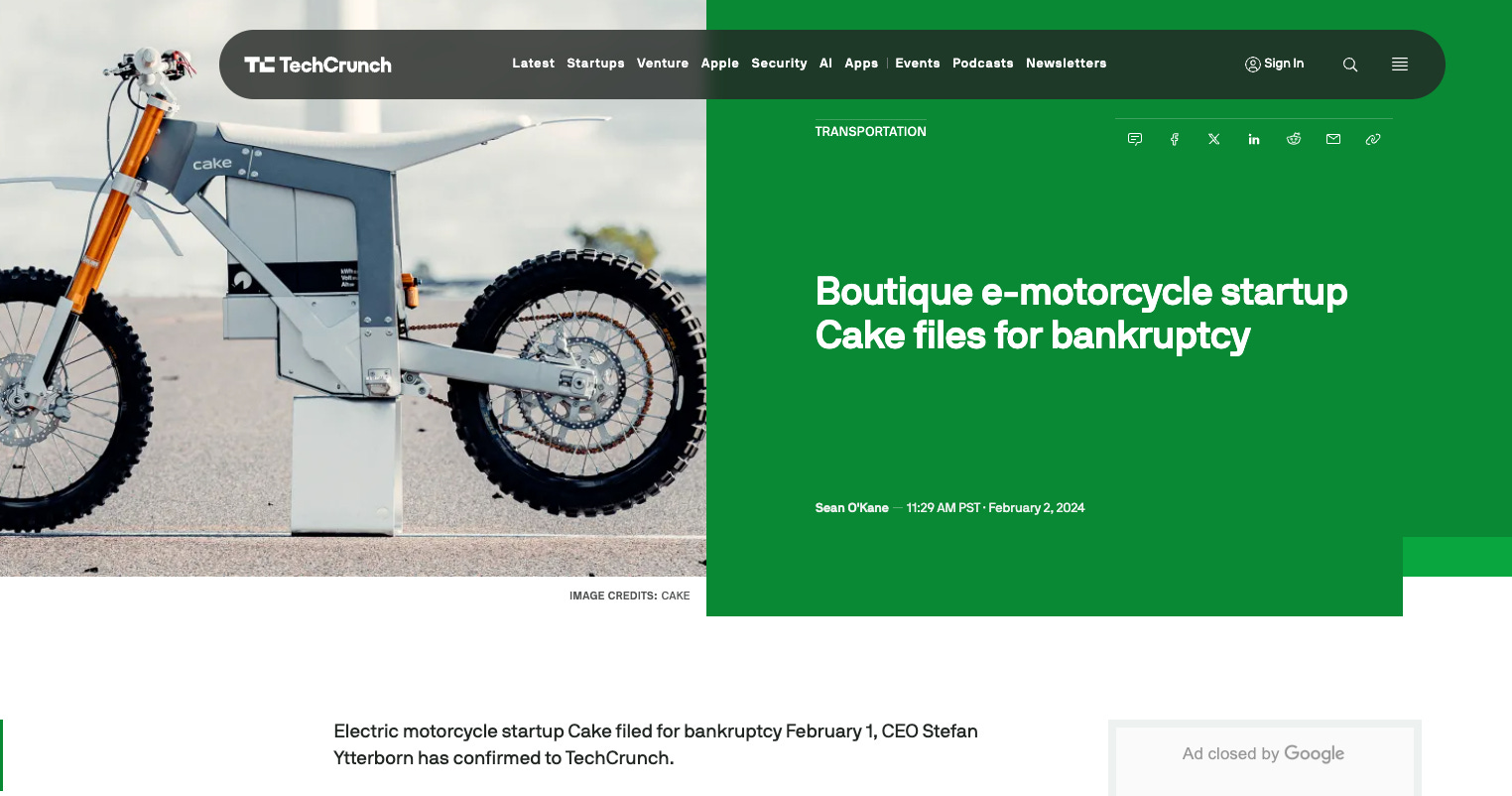
Task: Open author Sean O'Kane's profile
Action: 852,508
